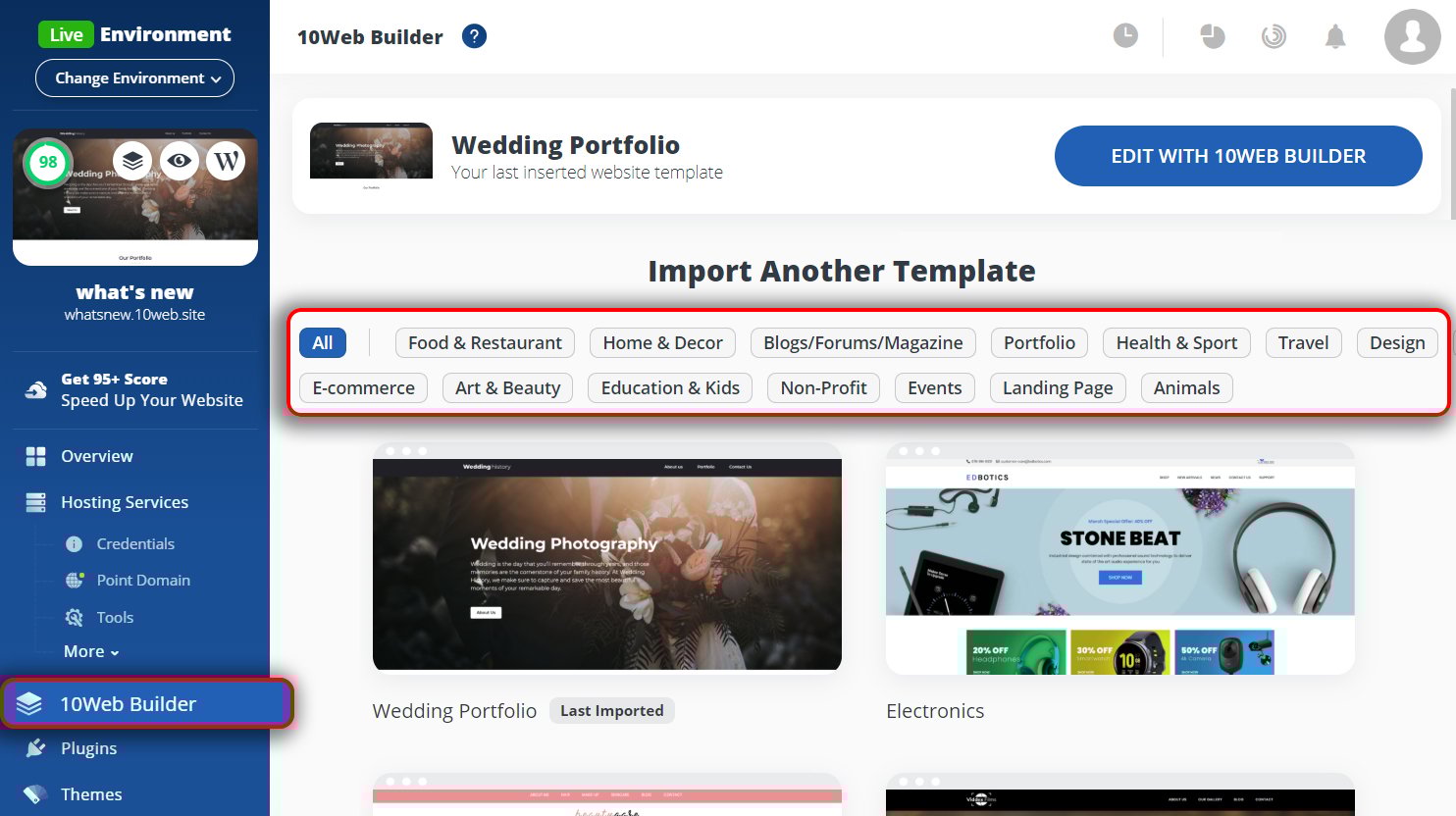
Task: Open the pie chart usage icon
Action: coord(1212,35)
